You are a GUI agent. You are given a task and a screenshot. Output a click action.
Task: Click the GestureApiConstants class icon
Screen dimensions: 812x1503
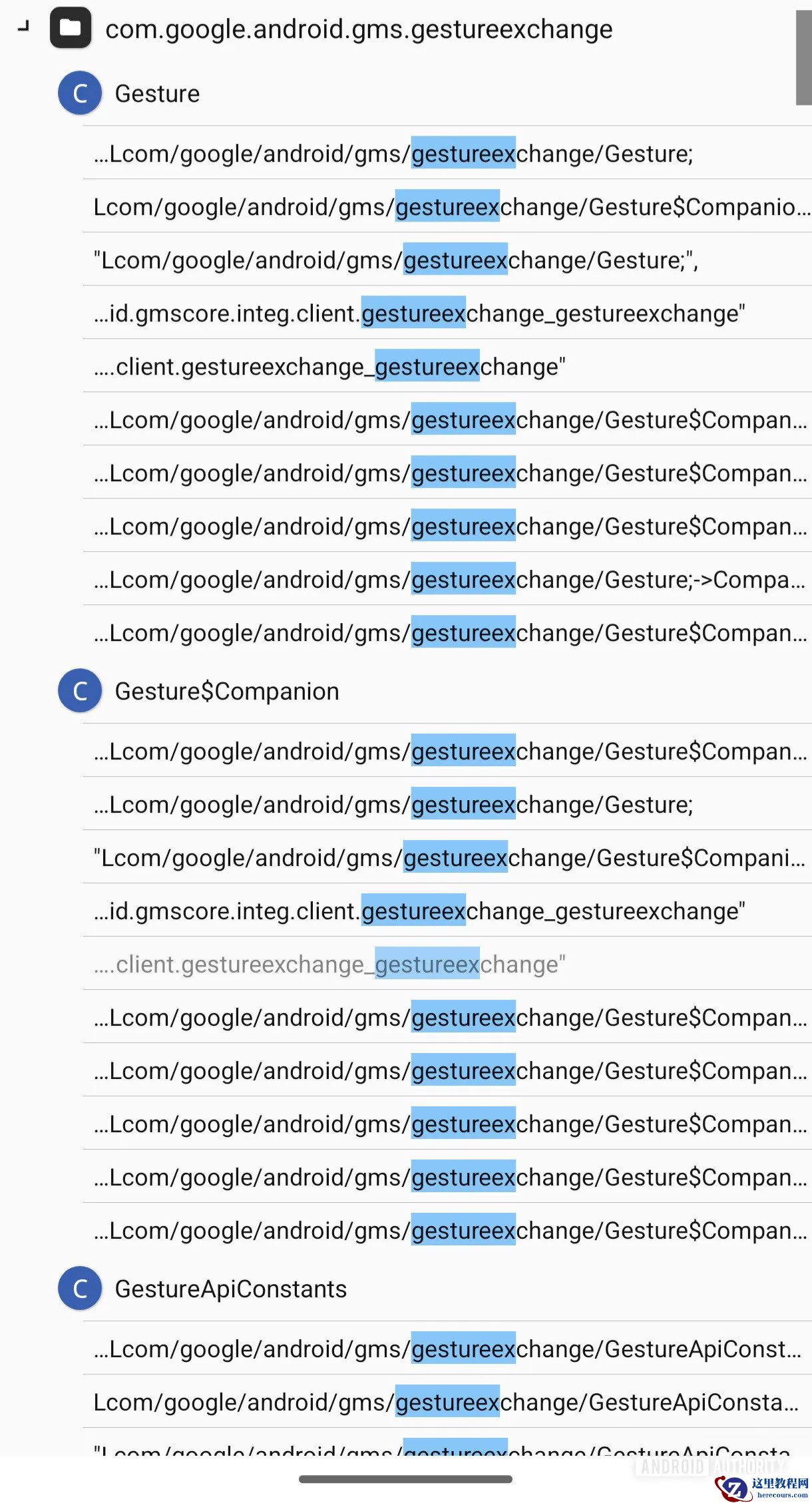80,1289
